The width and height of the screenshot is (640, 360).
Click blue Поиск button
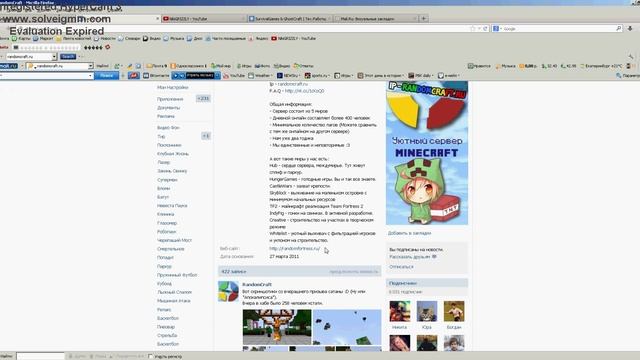[107, 76]
